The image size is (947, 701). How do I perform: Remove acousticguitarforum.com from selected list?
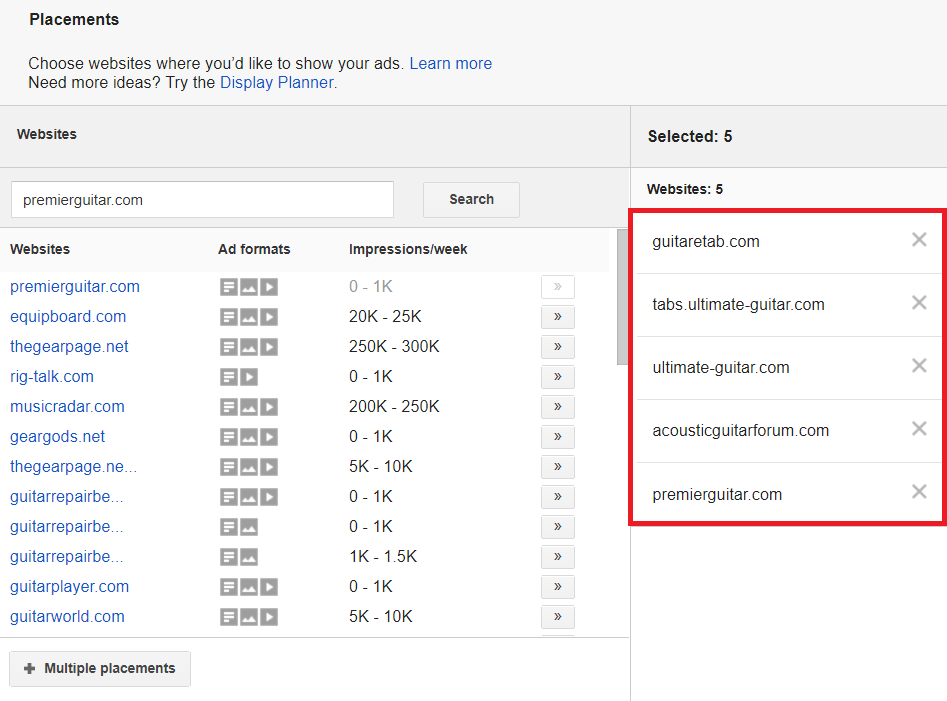pyautogui.click(x=919, y=429)
